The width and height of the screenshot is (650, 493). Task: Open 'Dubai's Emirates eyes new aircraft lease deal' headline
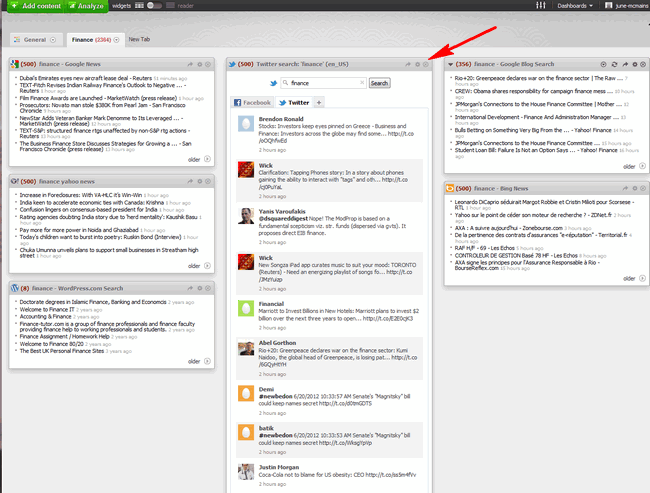[x=86, y=78]
